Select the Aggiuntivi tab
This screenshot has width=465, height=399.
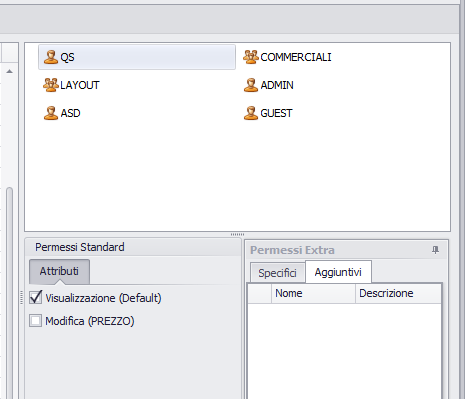338,272
